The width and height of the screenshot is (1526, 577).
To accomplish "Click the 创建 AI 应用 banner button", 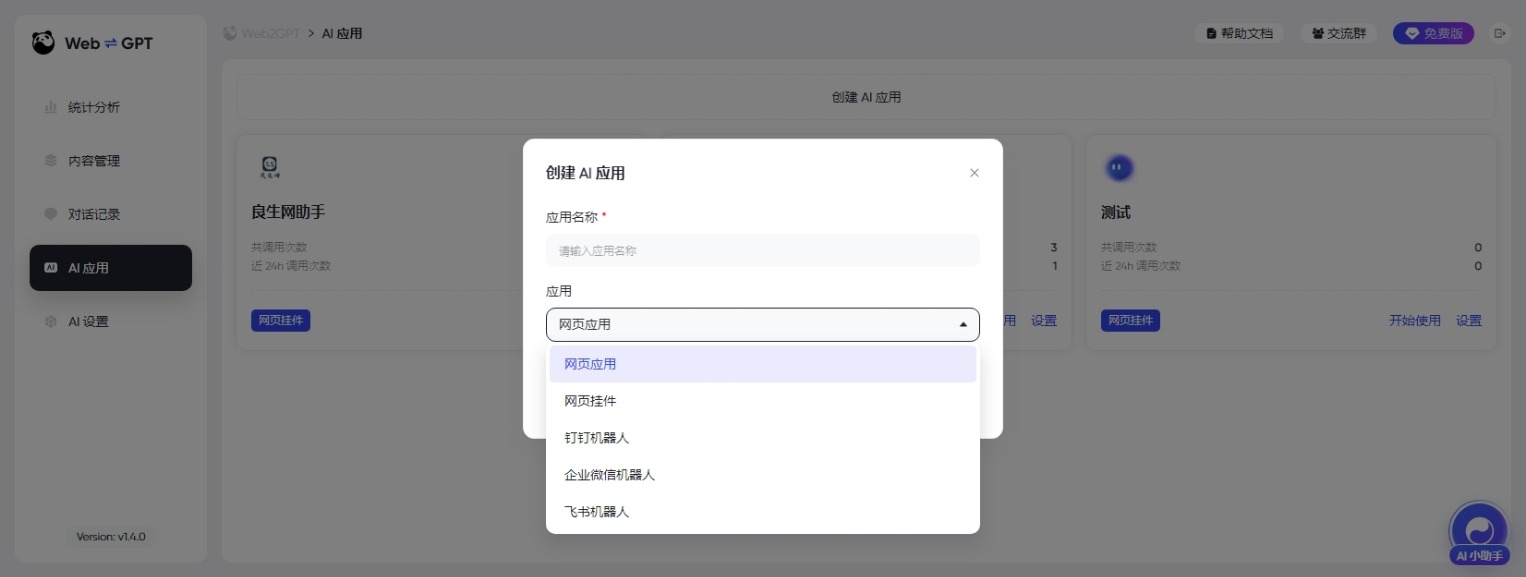I will (866, 97).
